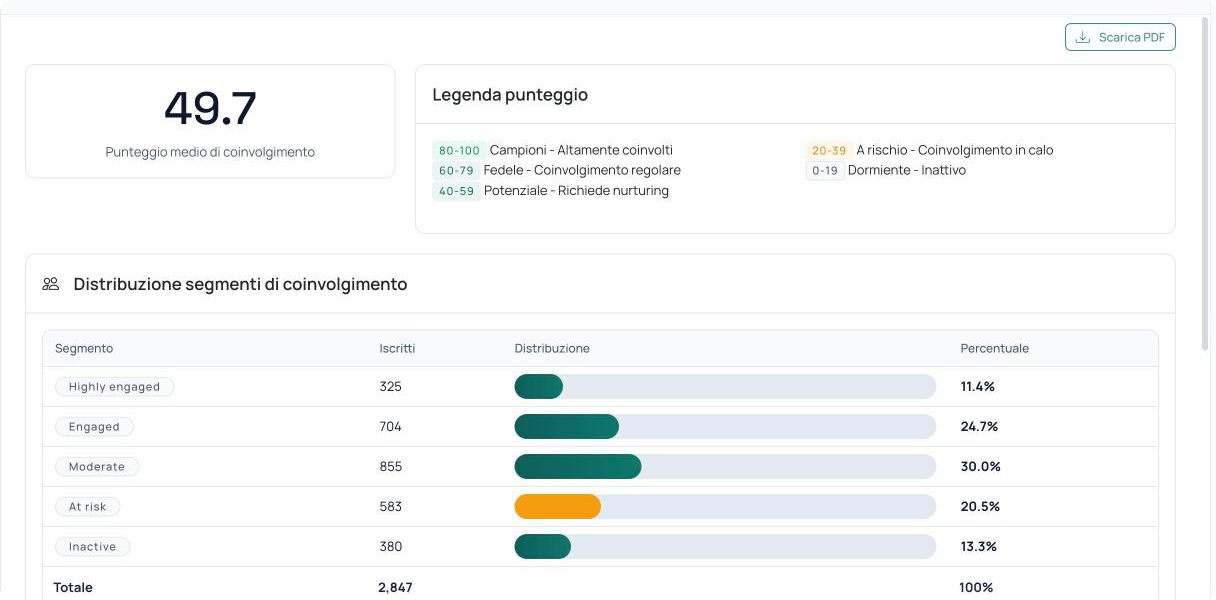Click the Punteggio medio di coinvolgimento label
Image resolution: width=1216 pixels, height=600 pixels.
click(x=210, y=152)
